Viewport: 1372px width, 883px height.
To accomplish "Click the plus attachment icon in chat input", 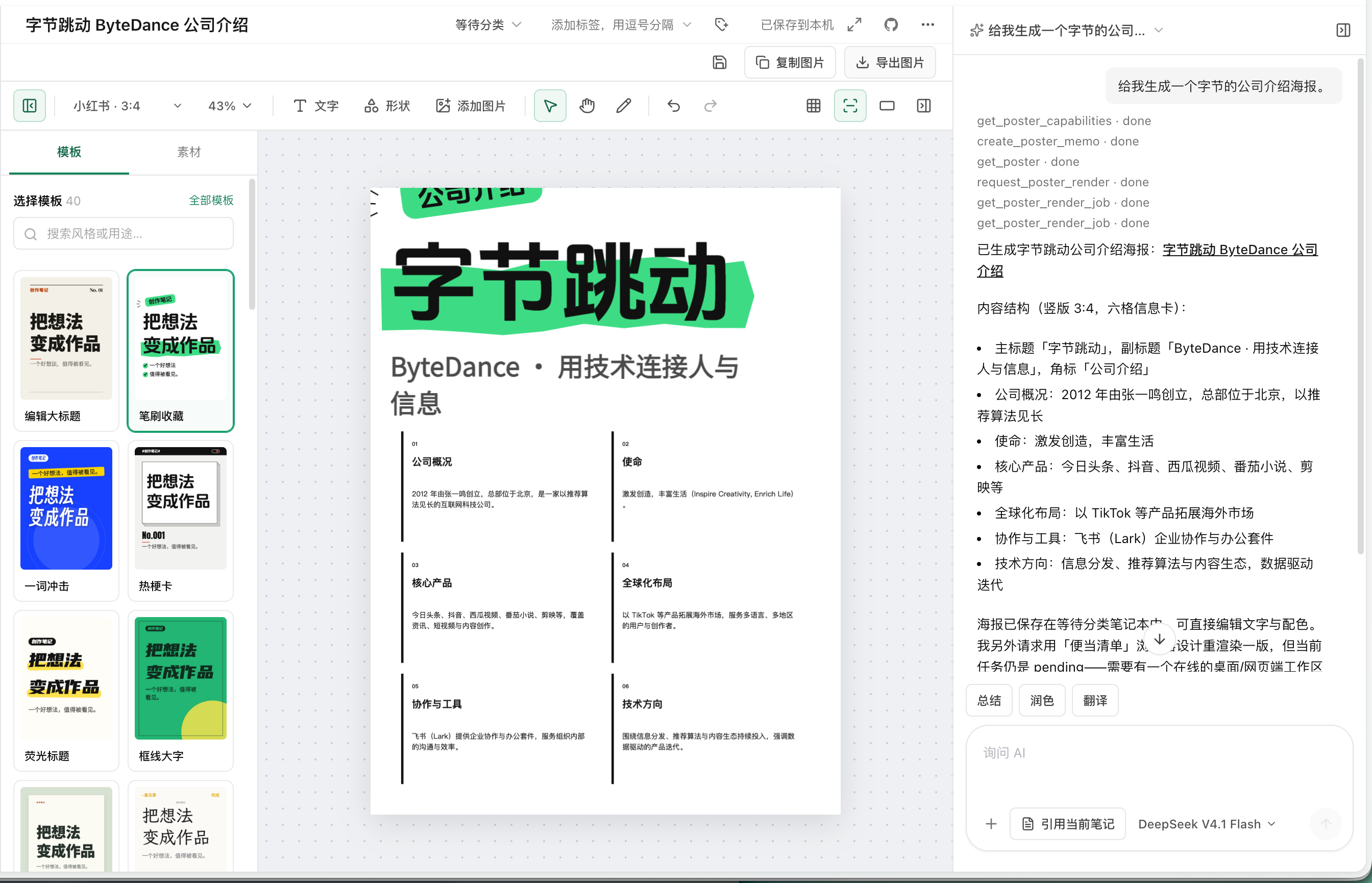I will pyautogui.click(x=991, y=823).
